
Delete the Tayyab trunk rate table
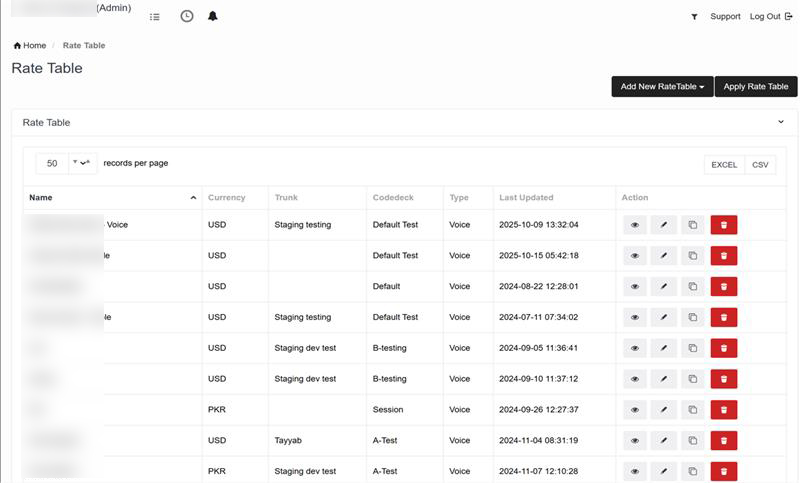tap(723, 440)
